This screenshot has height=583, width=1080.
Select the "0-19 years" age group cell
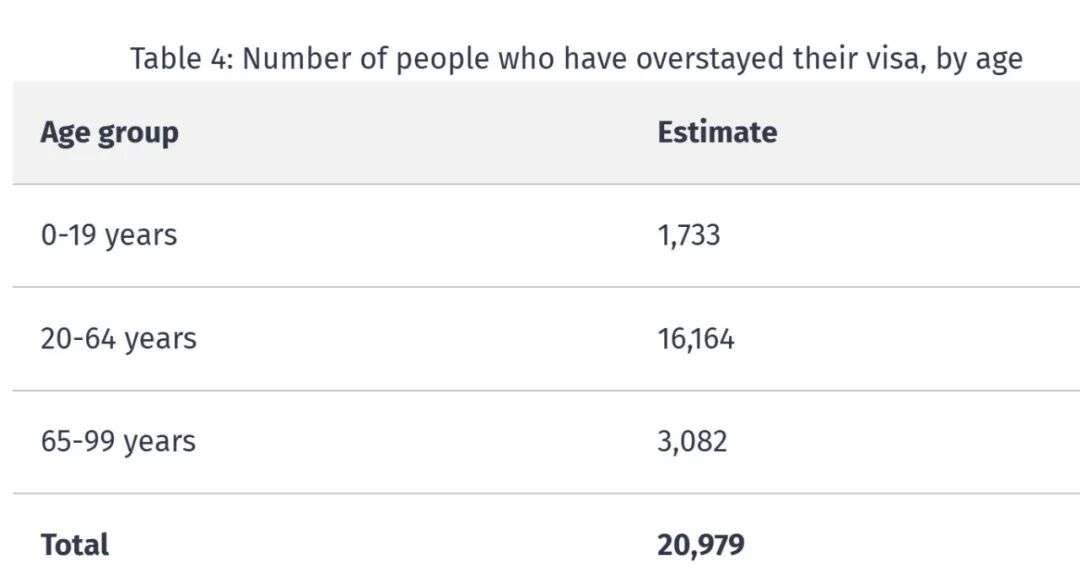coord(108,236)
